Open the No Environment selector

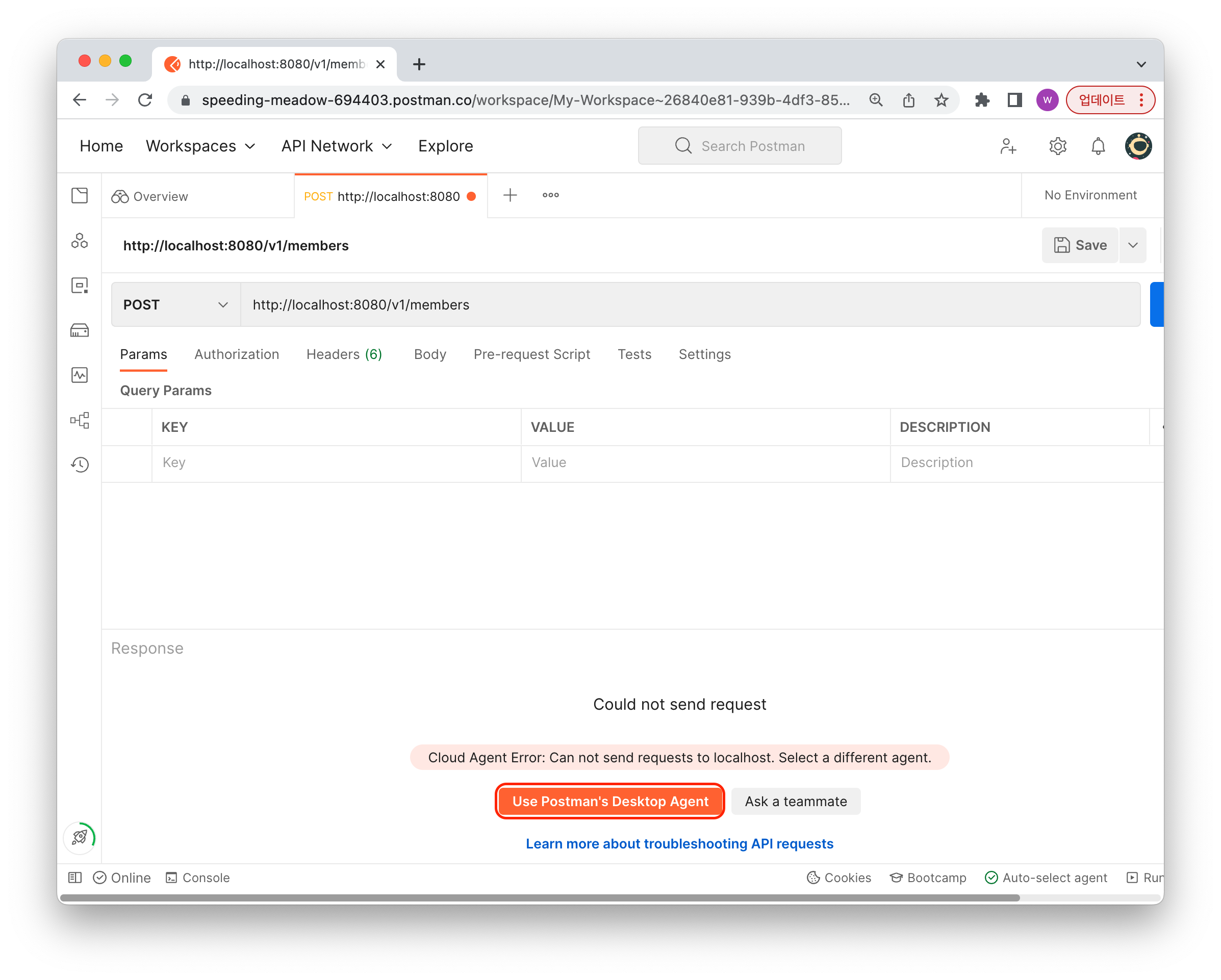click(1090, 195)
